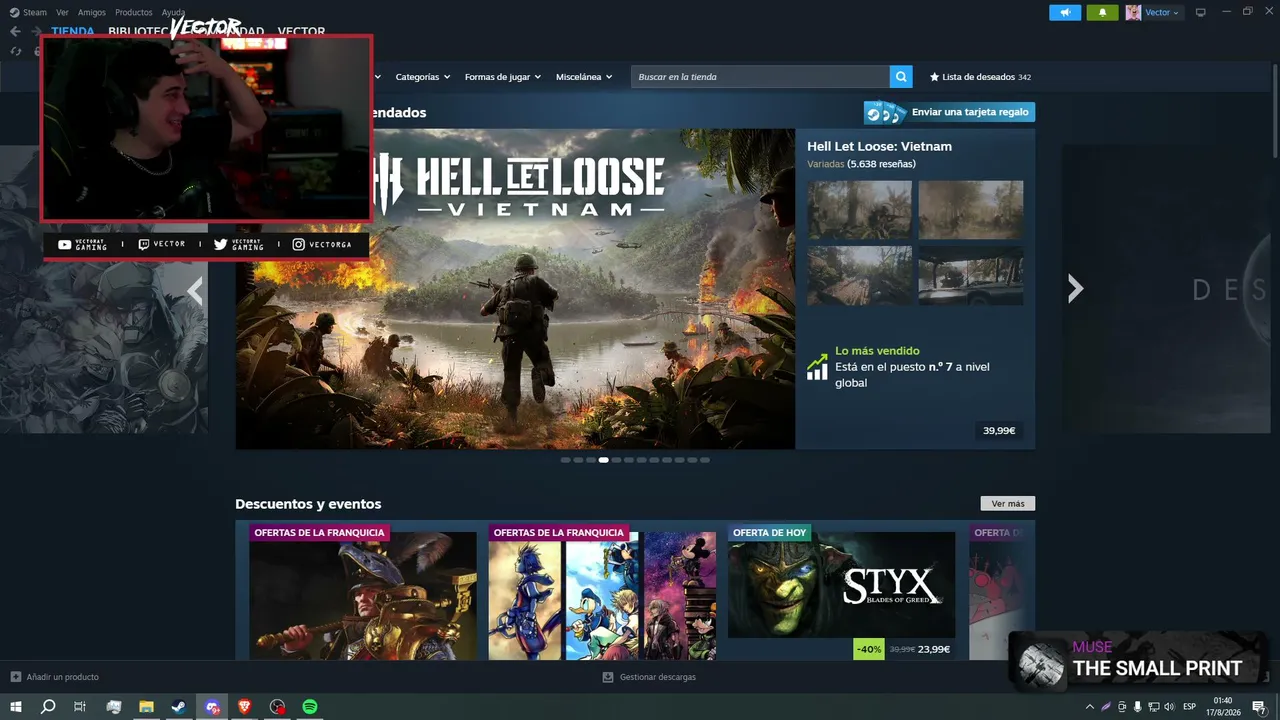Viewport: 1280px width, 720px height.
Task: Click the Lo más vendido label
Action: [877, 351]
